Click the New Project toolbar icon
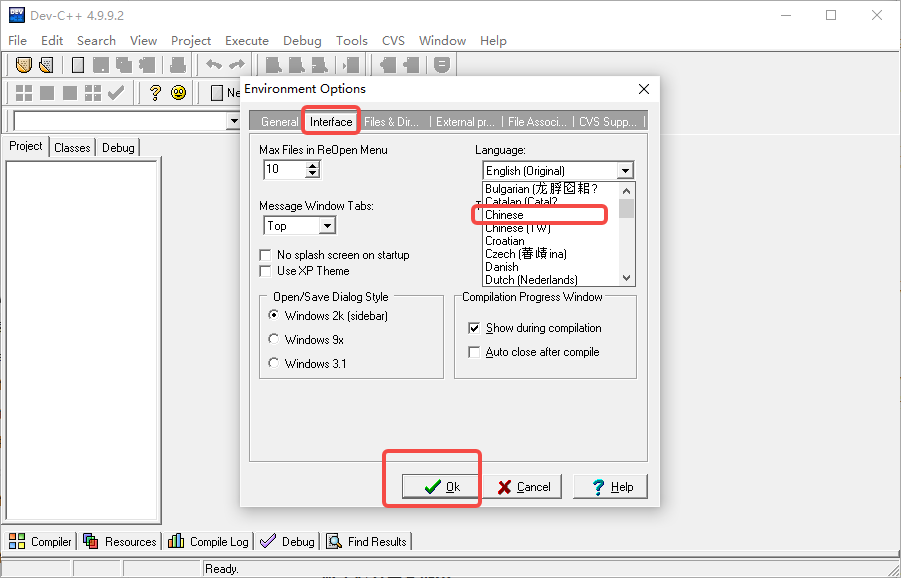901x578 pixels. pyautogui.click(x=24, y=64)
